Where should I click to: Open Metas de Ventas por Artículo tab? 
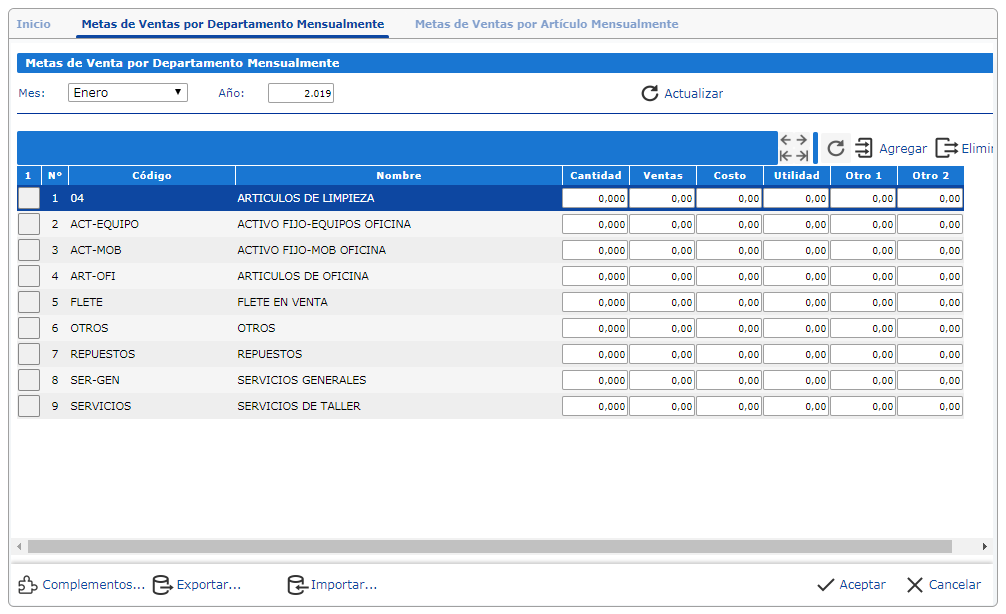point(546,24)
